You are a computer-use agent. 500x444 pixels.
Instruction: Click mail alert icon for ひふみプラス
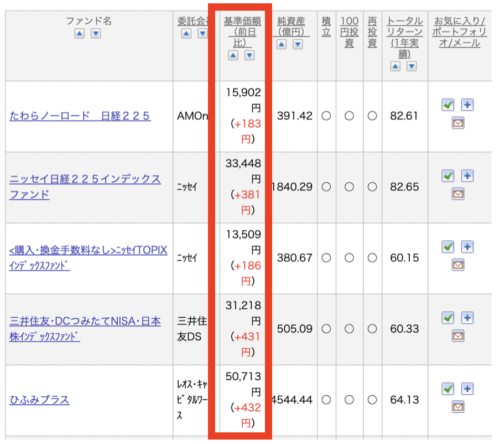[x=458, y=407]
